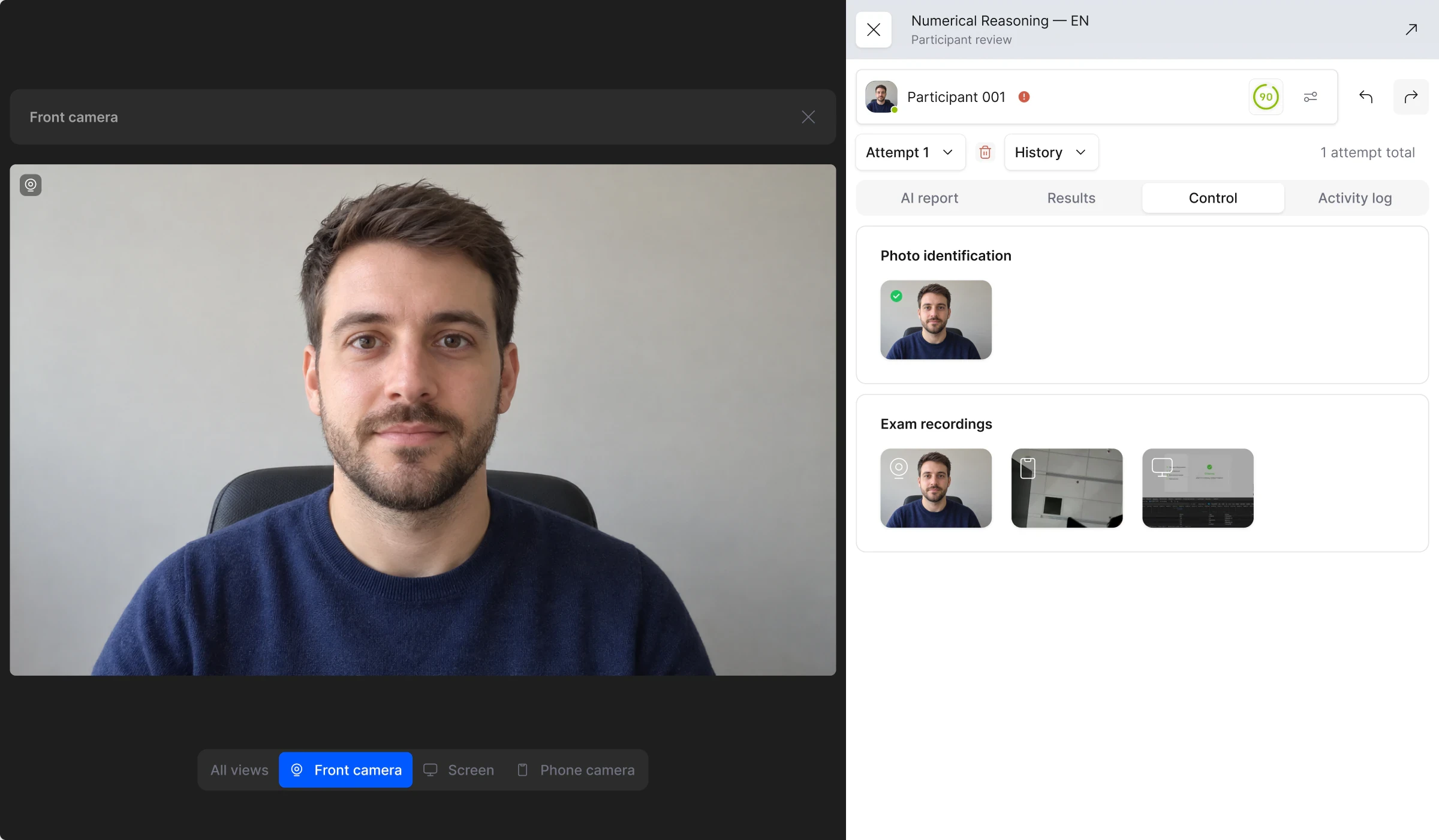Click the Participant 001 name

[x=956, y=97]
